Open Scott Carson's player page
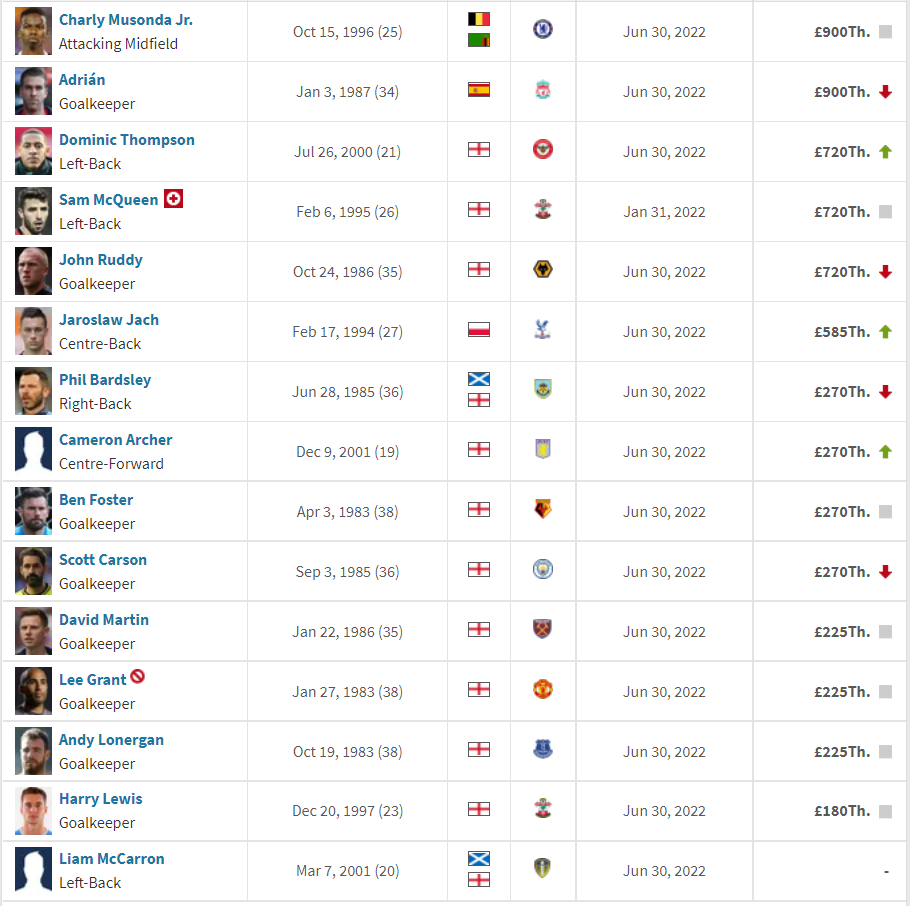 click(x=103, y=560)
